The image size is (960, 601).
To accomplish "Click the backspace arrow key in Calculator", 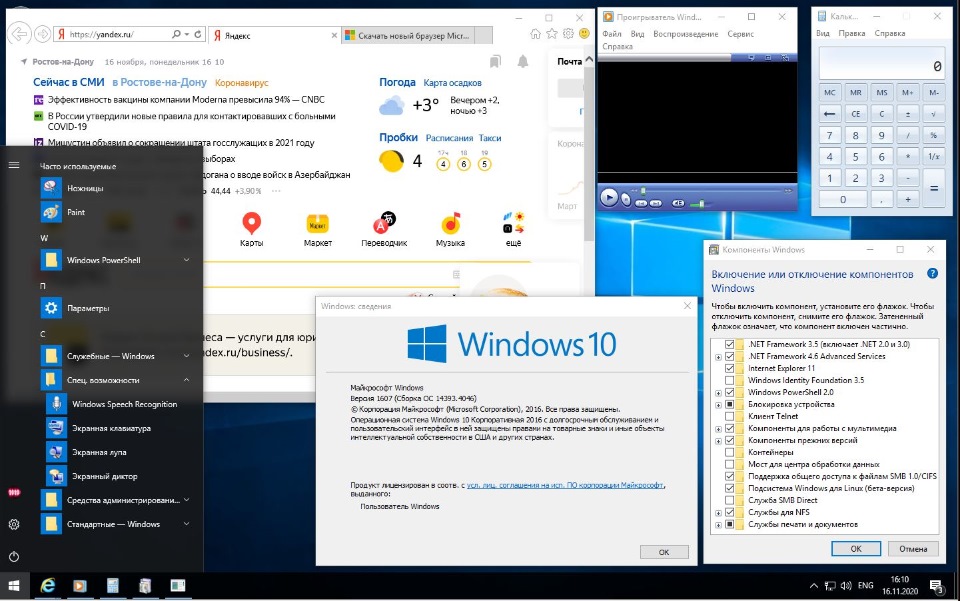I will tap(830, 114).
